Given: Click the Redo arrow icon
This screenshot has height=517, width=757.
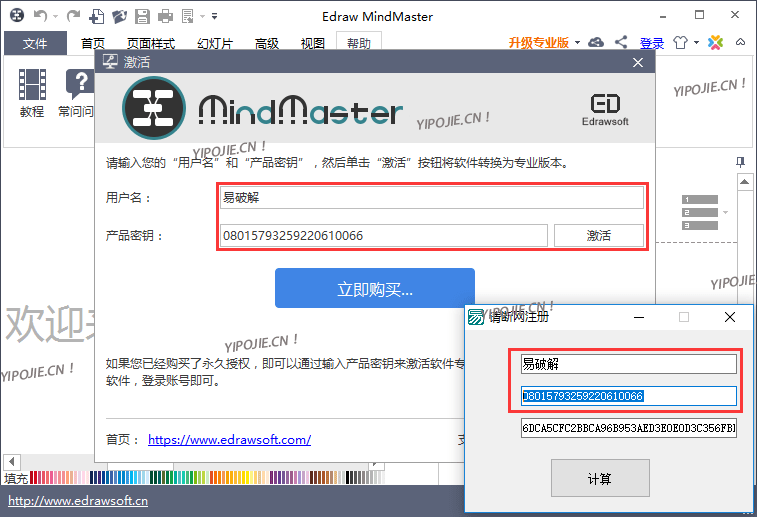Looking at the screenshot, I should (73, 16).
